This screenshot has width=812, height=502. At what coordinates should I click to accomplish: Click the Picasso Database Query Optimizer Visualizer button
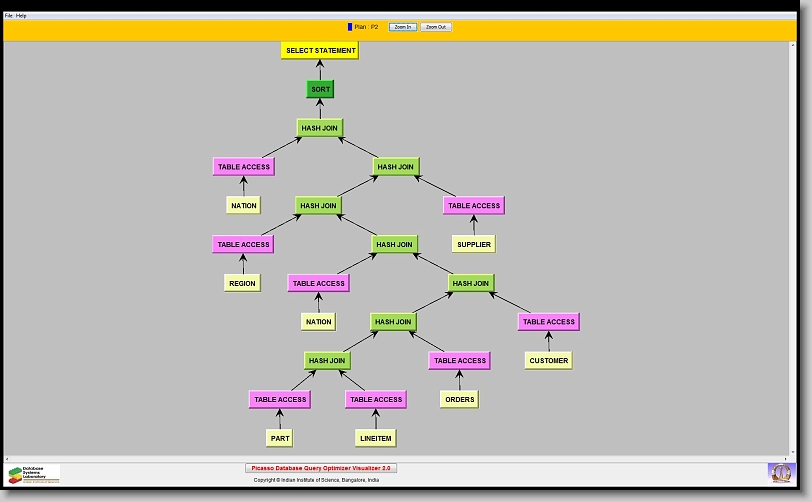(x=321, y=468)
